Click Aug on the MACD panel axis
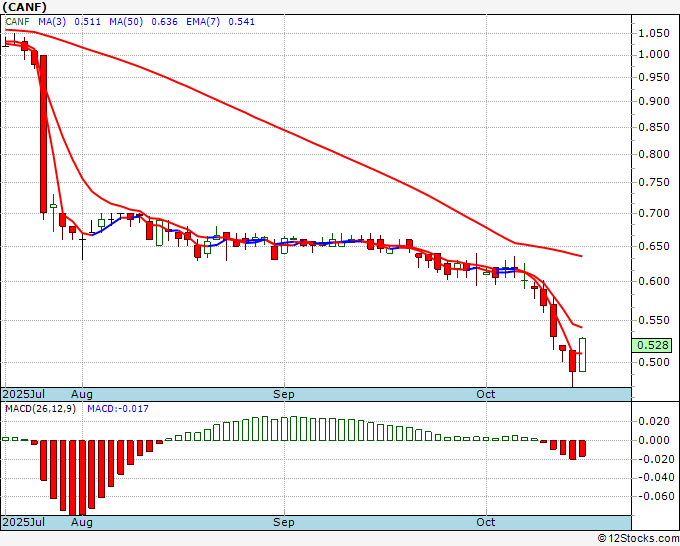The image size is (680, 546). (82, 522)
